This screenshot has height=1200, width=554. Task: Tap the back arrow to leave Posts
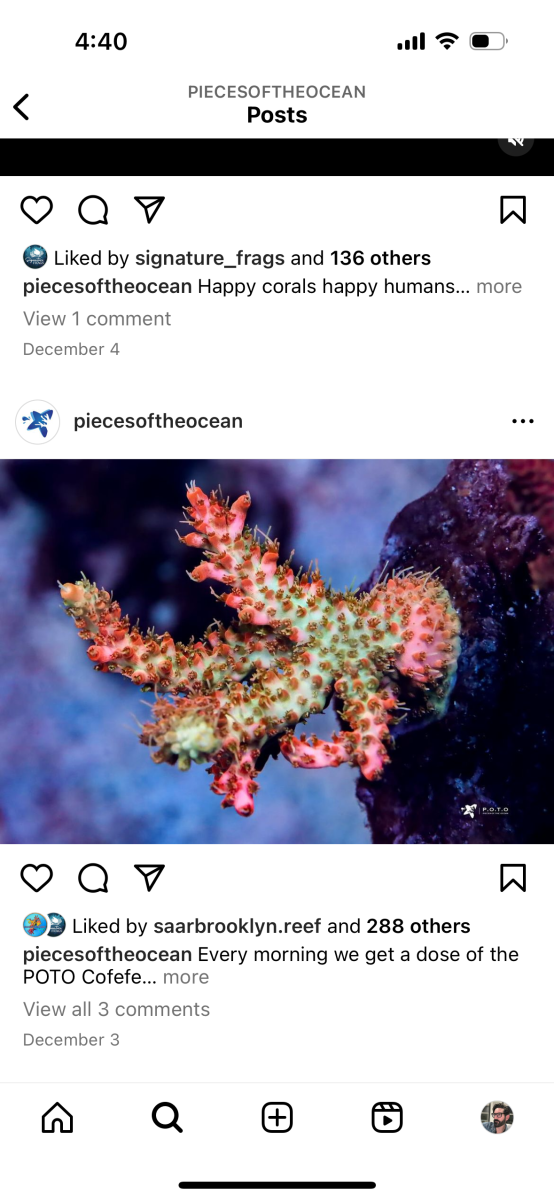[21, 106]
